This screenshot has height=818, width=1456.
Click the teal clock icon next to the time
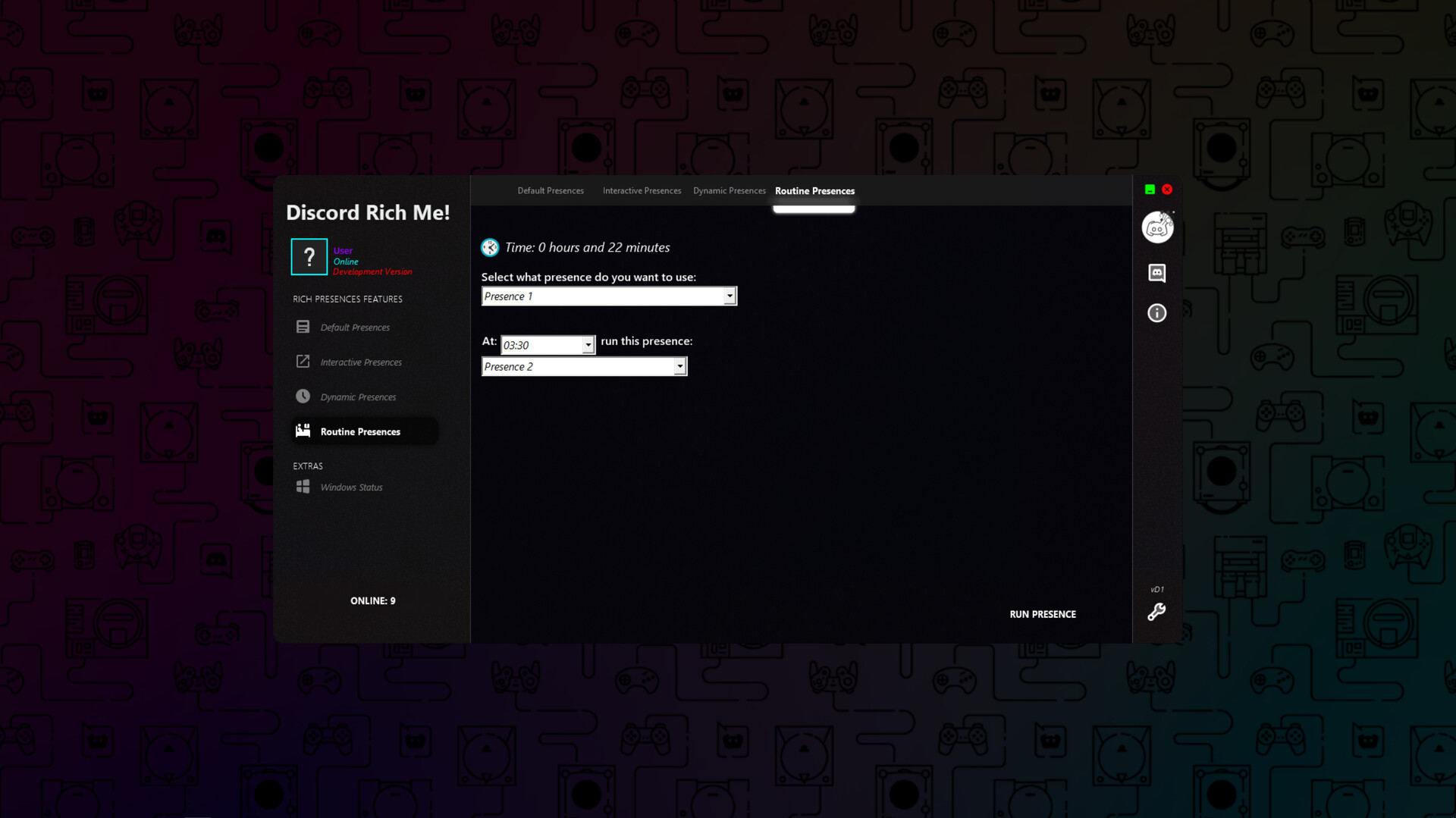click(x=489, y=247)
